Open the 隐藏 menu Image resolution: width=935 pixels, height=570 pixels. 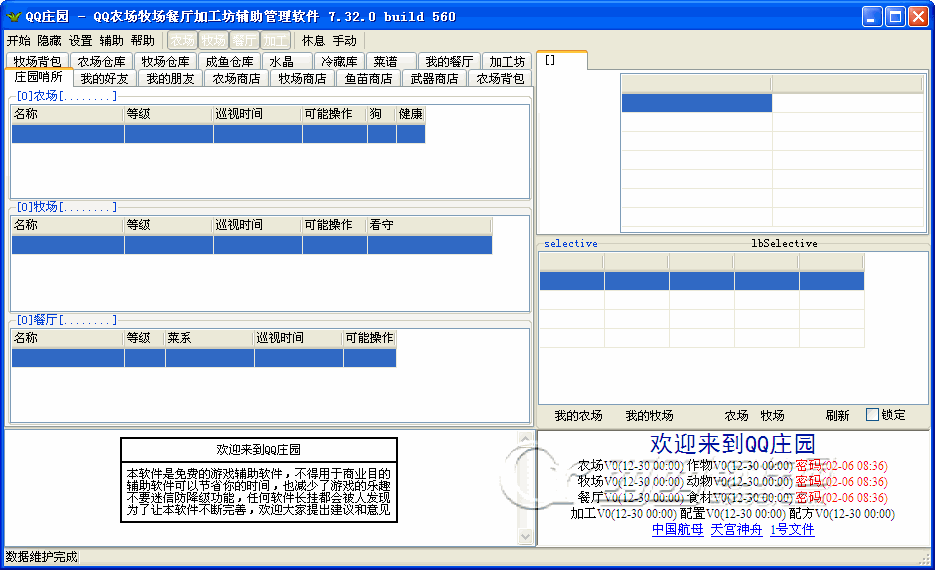tap(49, 41)
